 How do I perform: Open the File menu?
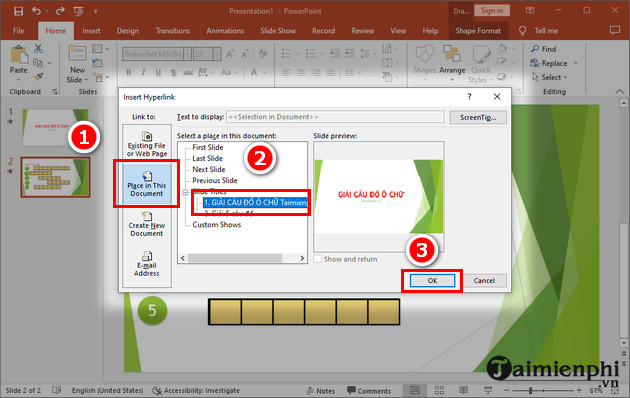(x=18, y=31)
